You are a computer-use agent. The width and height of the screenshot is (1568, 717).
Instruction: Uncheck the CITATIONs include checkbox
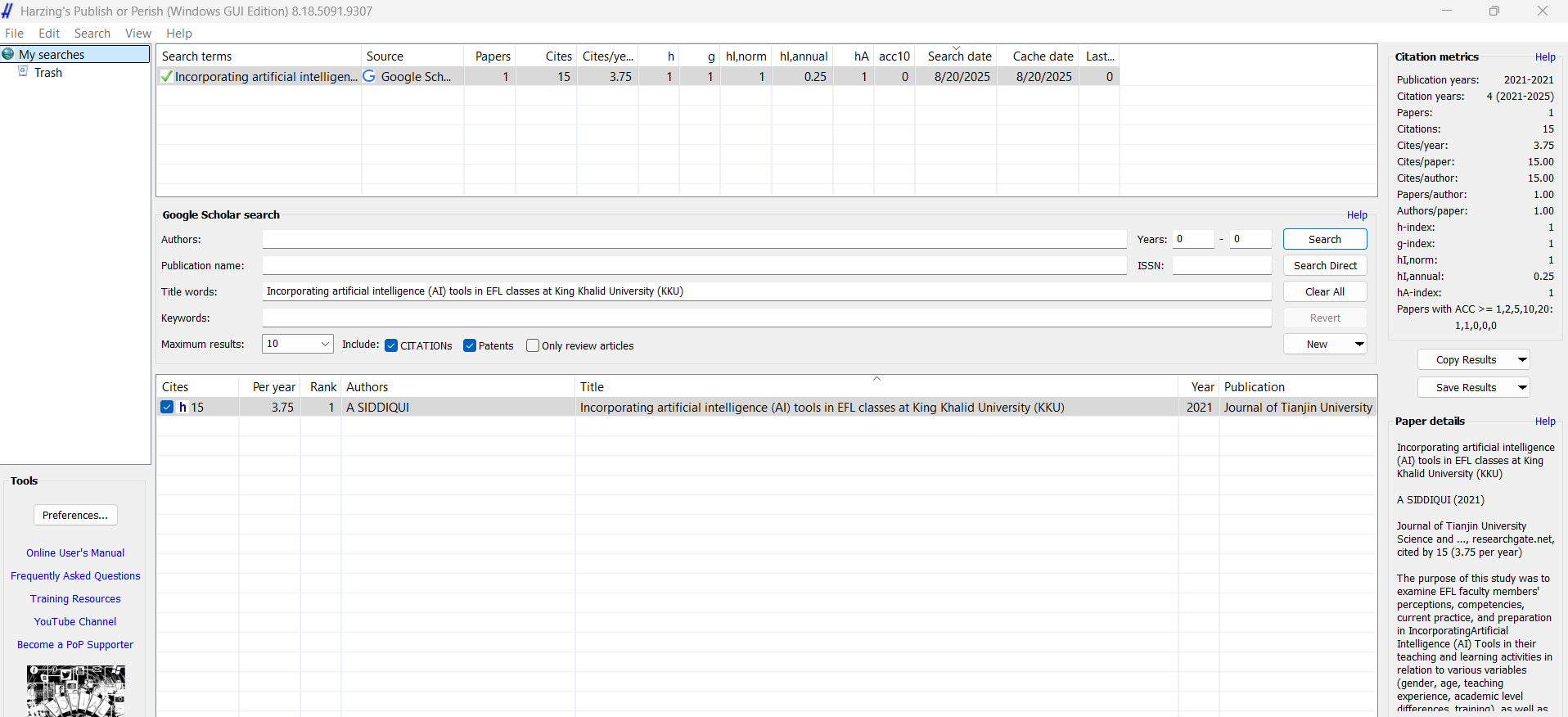pos(391,345)
